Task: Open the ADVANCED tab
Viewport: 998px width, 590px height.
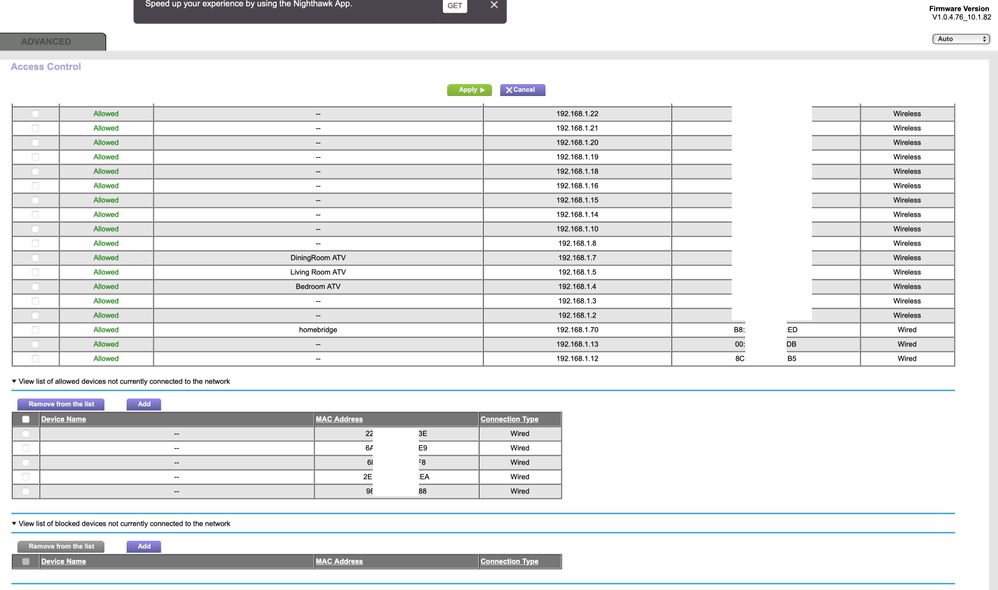Action: point(52,42)
